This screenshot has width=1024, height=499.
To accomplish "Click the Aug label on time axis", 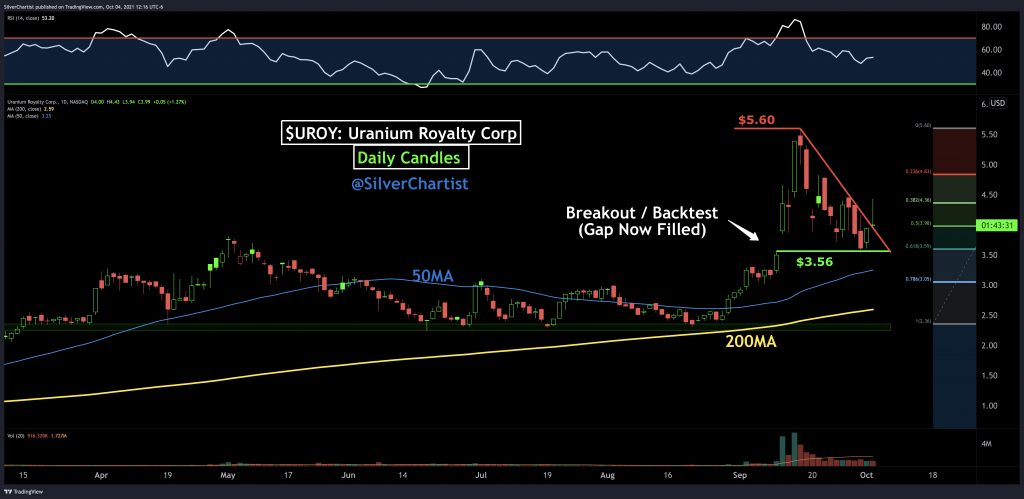I will [x=607, y=476].
